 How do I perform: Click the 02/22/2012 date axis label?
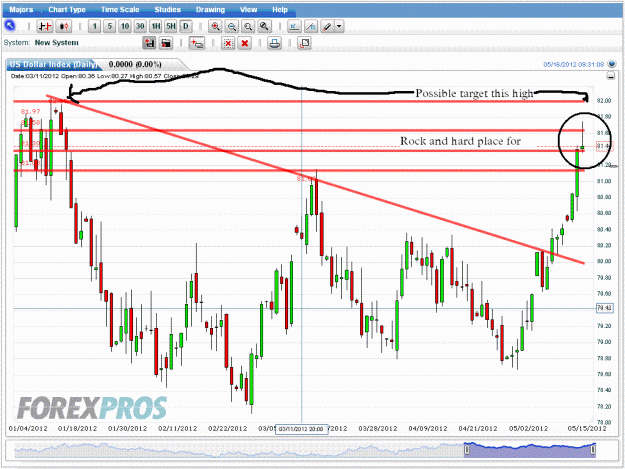(x=228, y=429)
